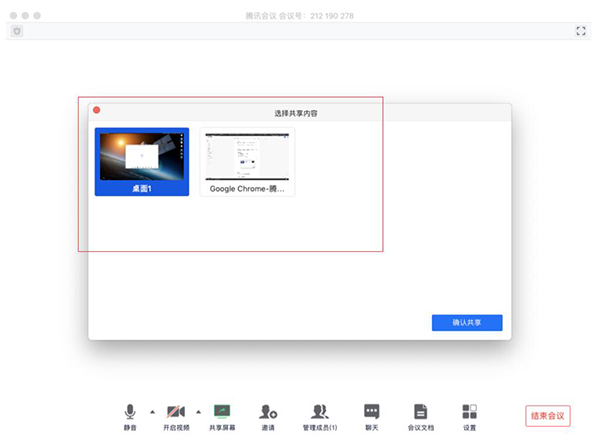
Task: Open the settings grid icon
Action: click(x=469, y=412)
